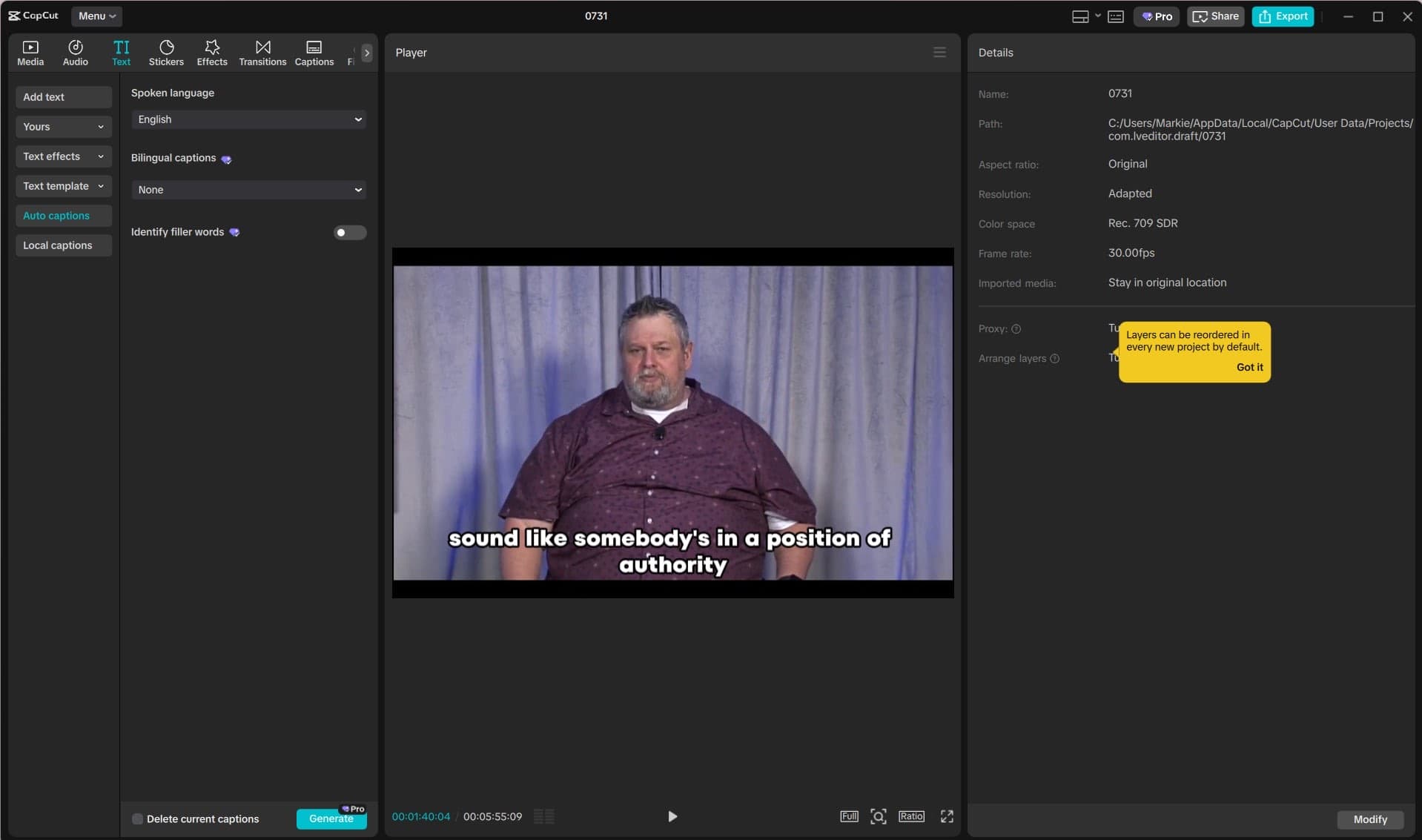Screen dimensions: 1422x840
Task: Check Delete current captions
Action: (137, 818)
